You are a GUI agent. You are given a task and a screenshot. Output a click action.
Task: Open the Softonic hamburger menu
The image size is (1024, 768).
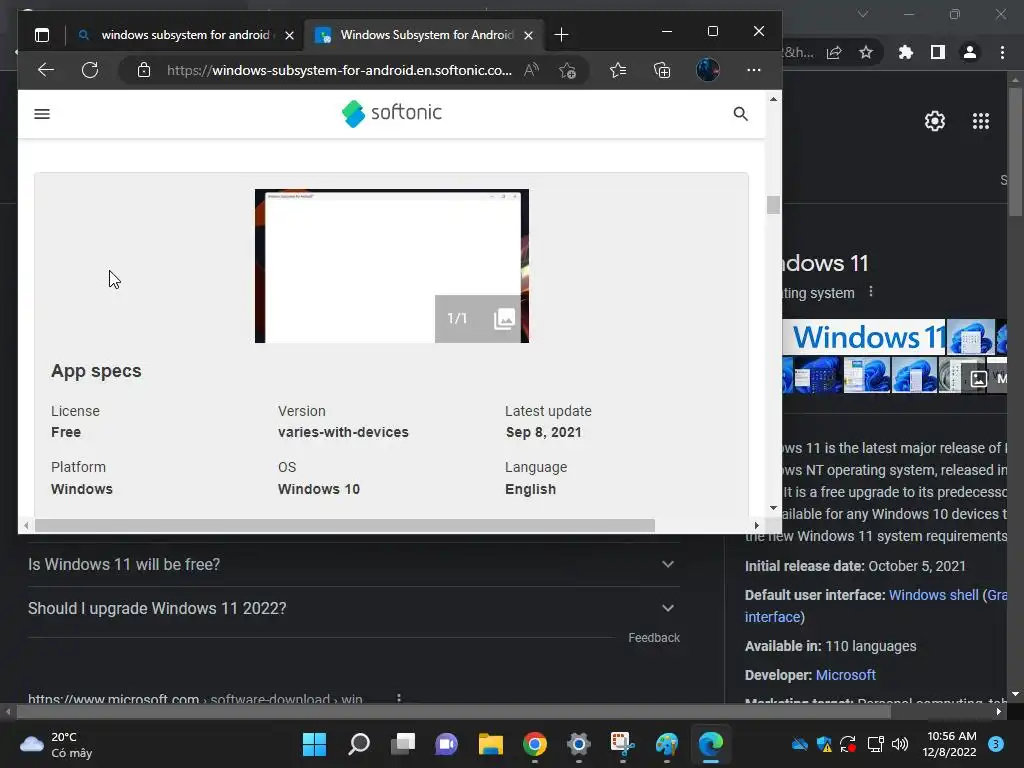click(42, 114)
